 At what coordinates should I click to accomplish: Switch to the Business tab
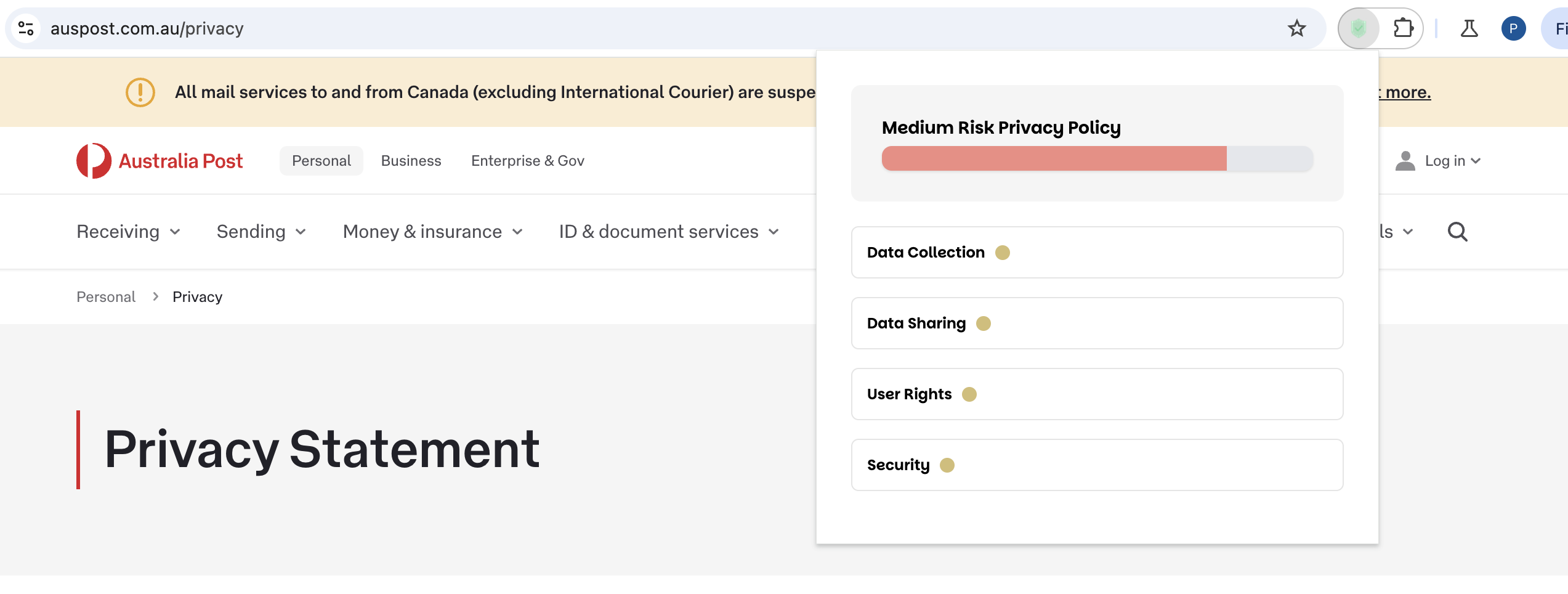click(x=411, y=161)
